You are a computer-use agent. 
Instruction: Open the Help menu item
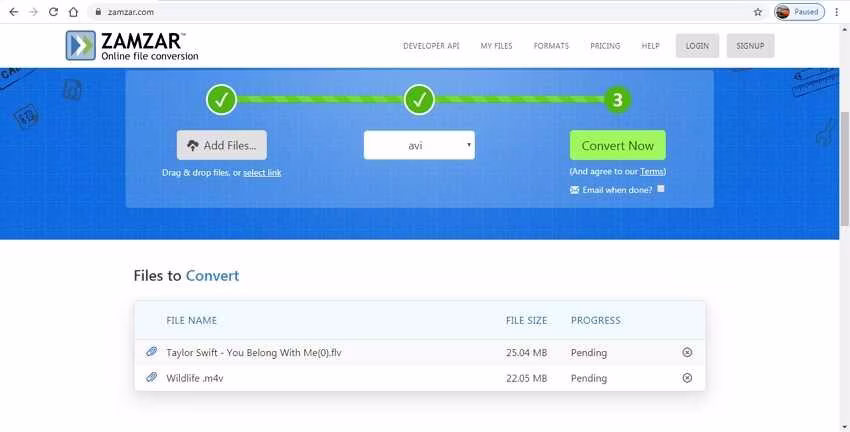651,46
